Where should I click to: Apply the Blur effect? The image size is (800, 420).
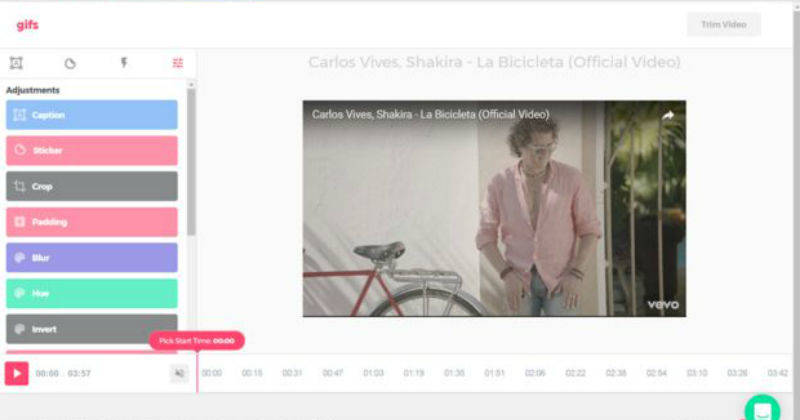point(92,258)
